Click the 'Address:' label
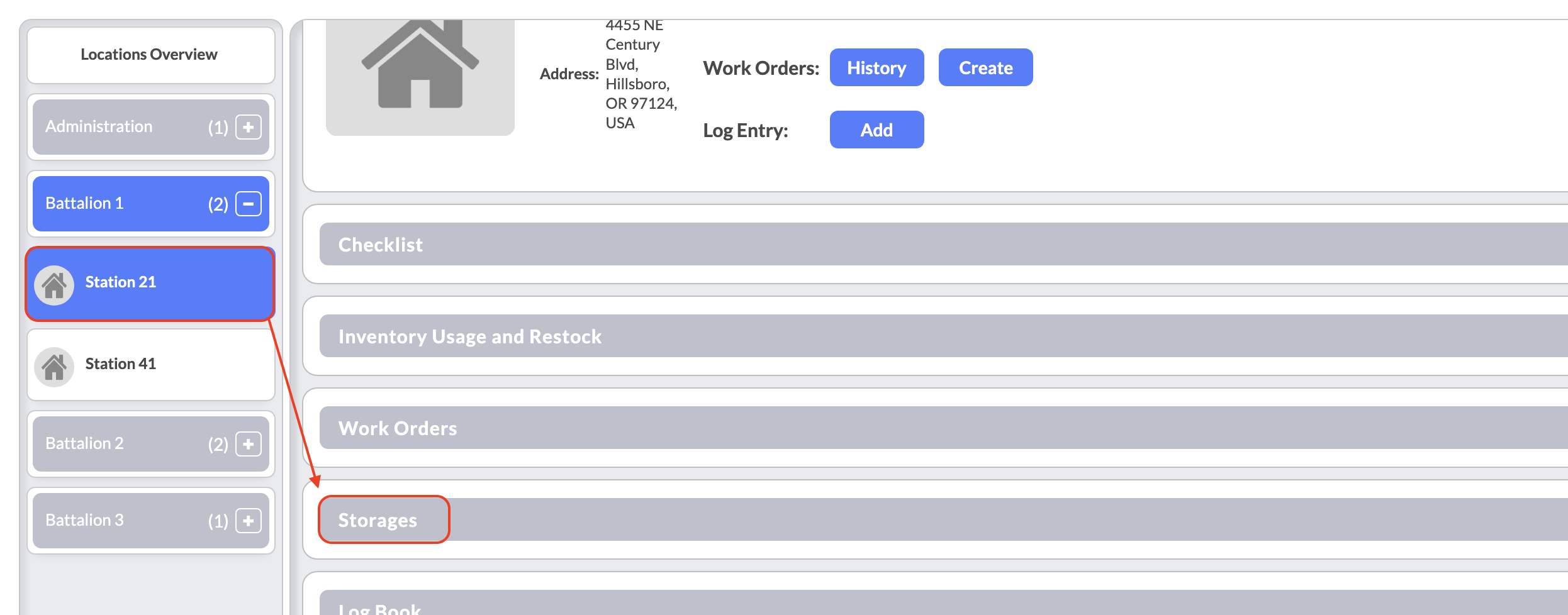This screenshot has width=1568, height=615. point(569,74)
